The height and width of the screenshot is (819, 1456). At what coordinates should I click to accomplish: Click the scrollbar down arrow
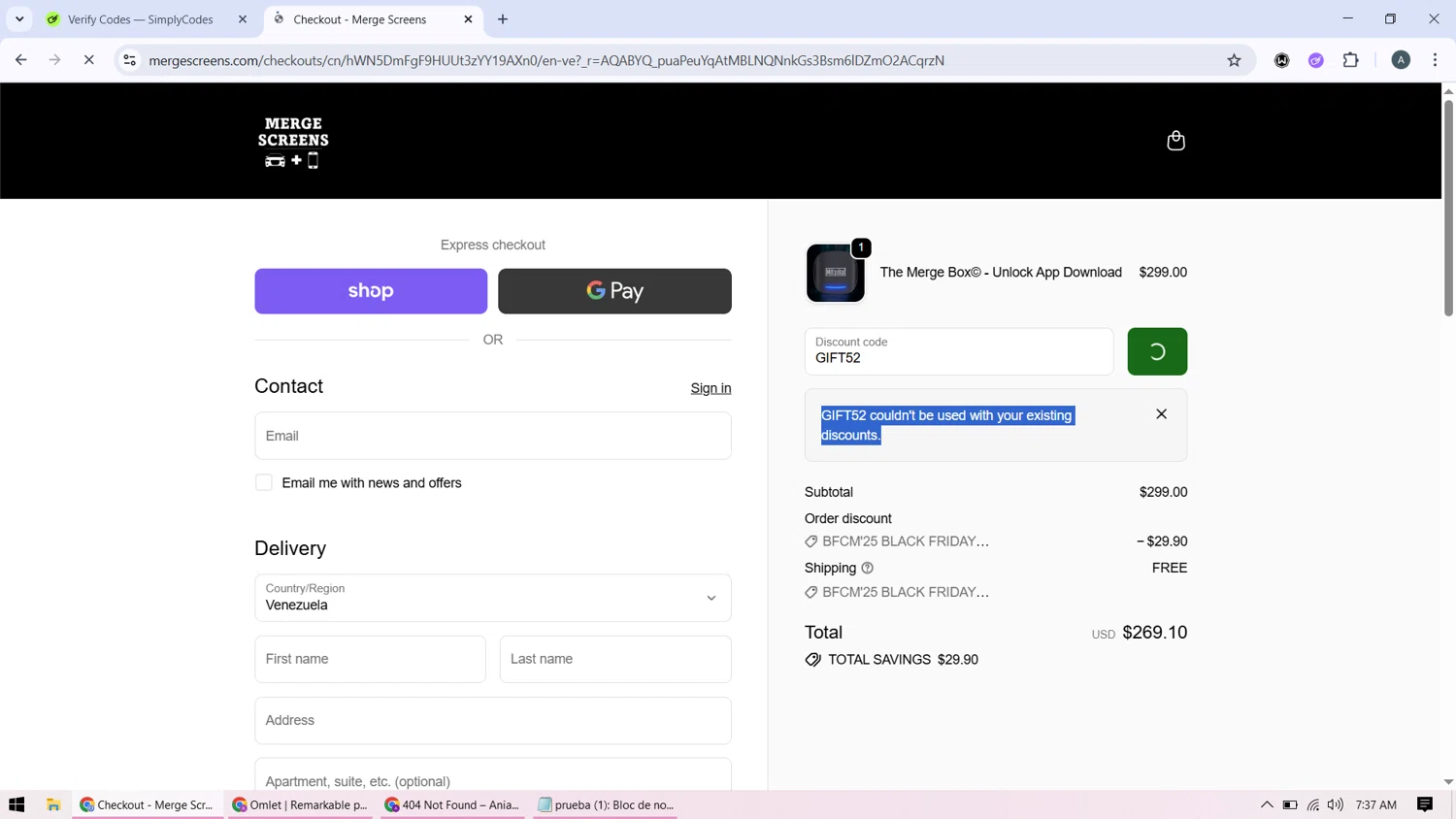(1448, 782)
